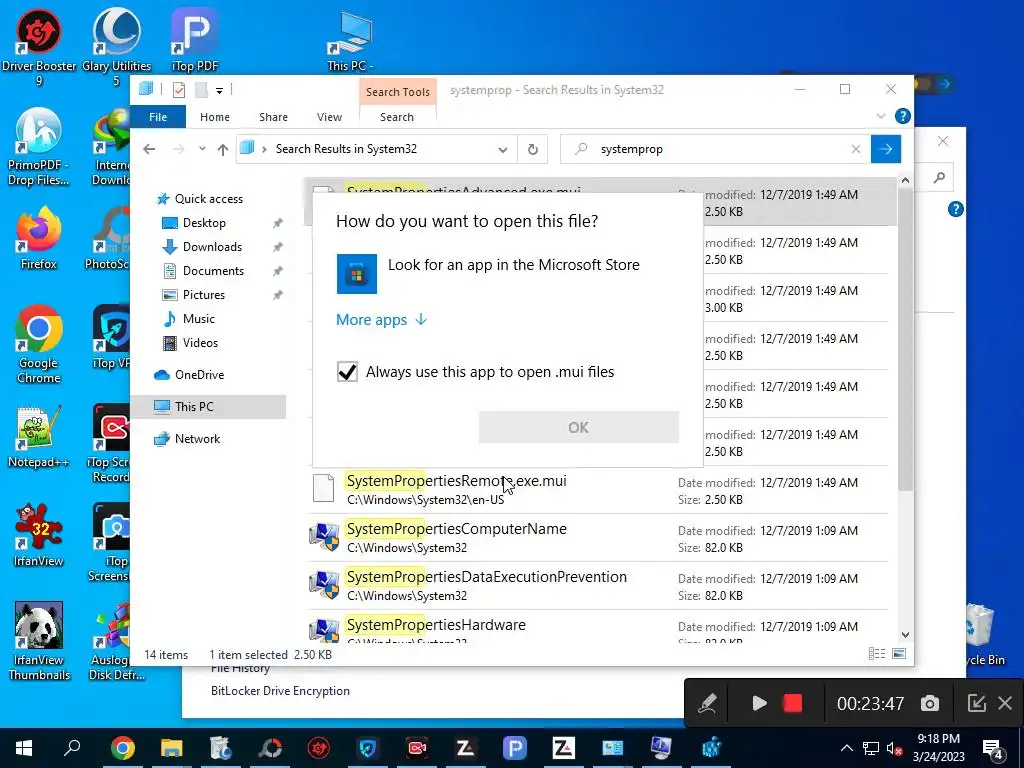Expand the ribbon chevron
Image resolution: width=1024 pixels, height=768 pixels.
[x=881, y=116]
